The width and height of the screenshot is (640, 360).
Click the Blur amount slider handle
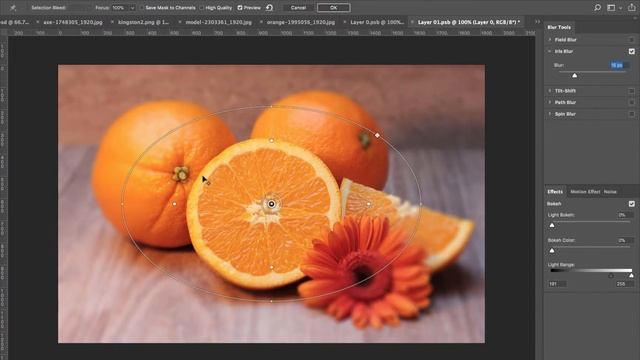(575, 76)
